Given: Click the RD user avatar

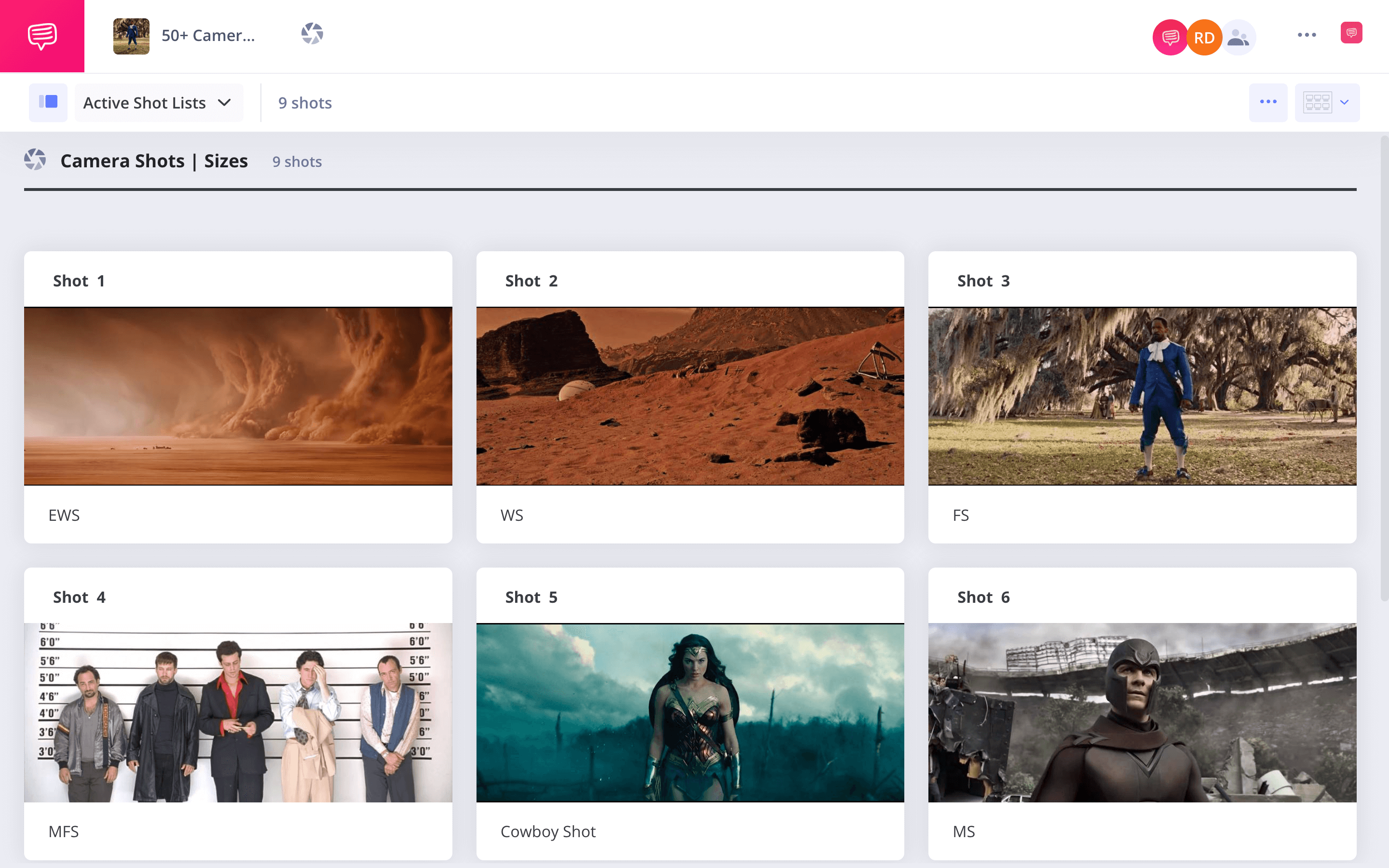Looking at the screenshot, I should point(1204,37).
